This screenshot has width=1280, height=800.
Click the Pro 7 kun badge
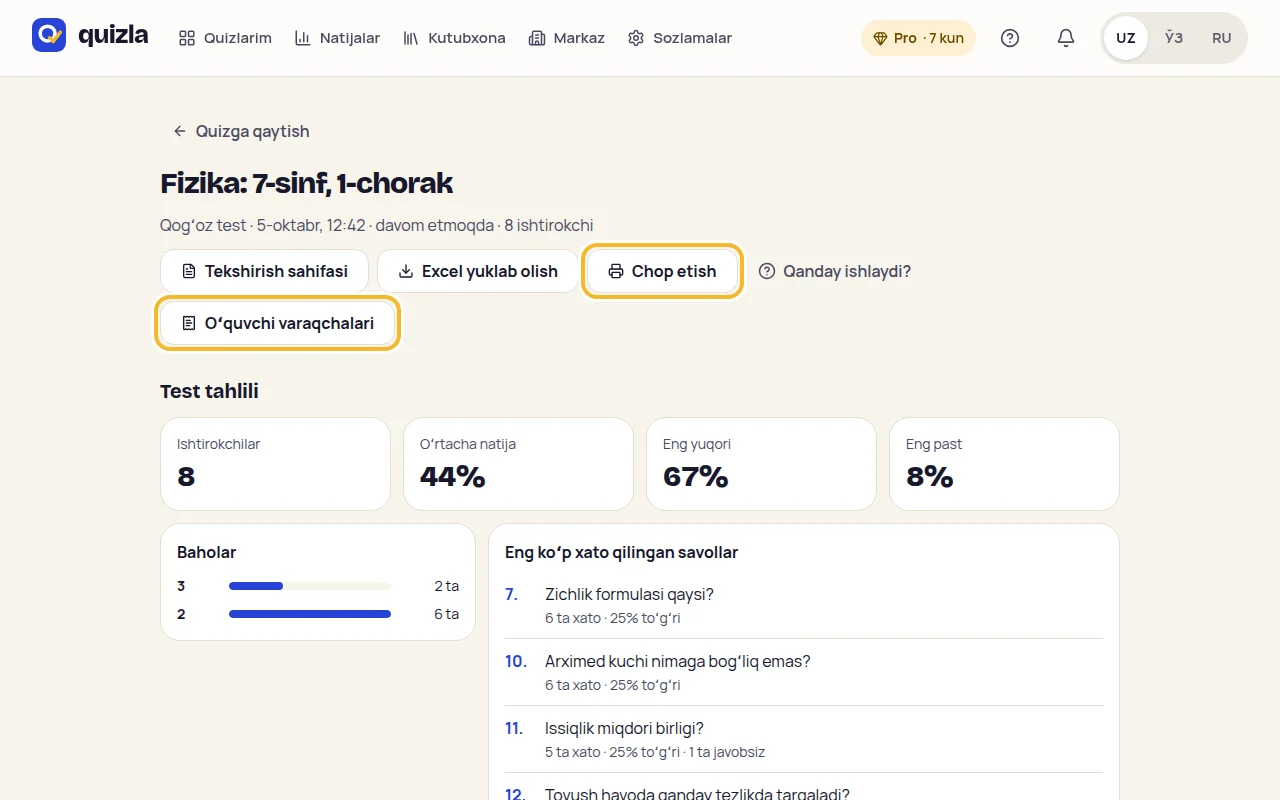click(918, 38)
